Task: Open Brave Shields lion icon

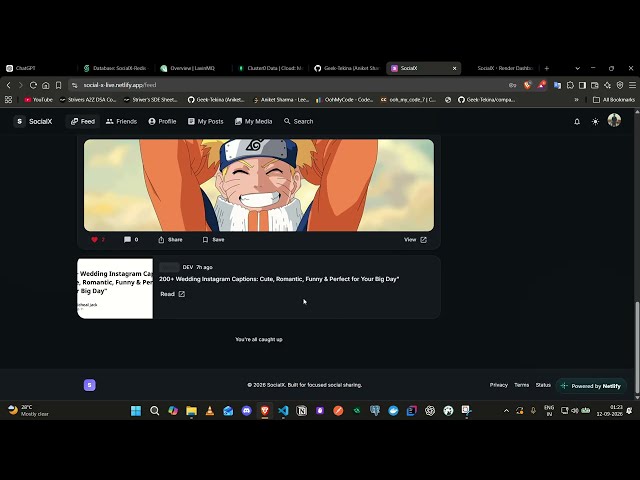Action: (x=527, y=85)
